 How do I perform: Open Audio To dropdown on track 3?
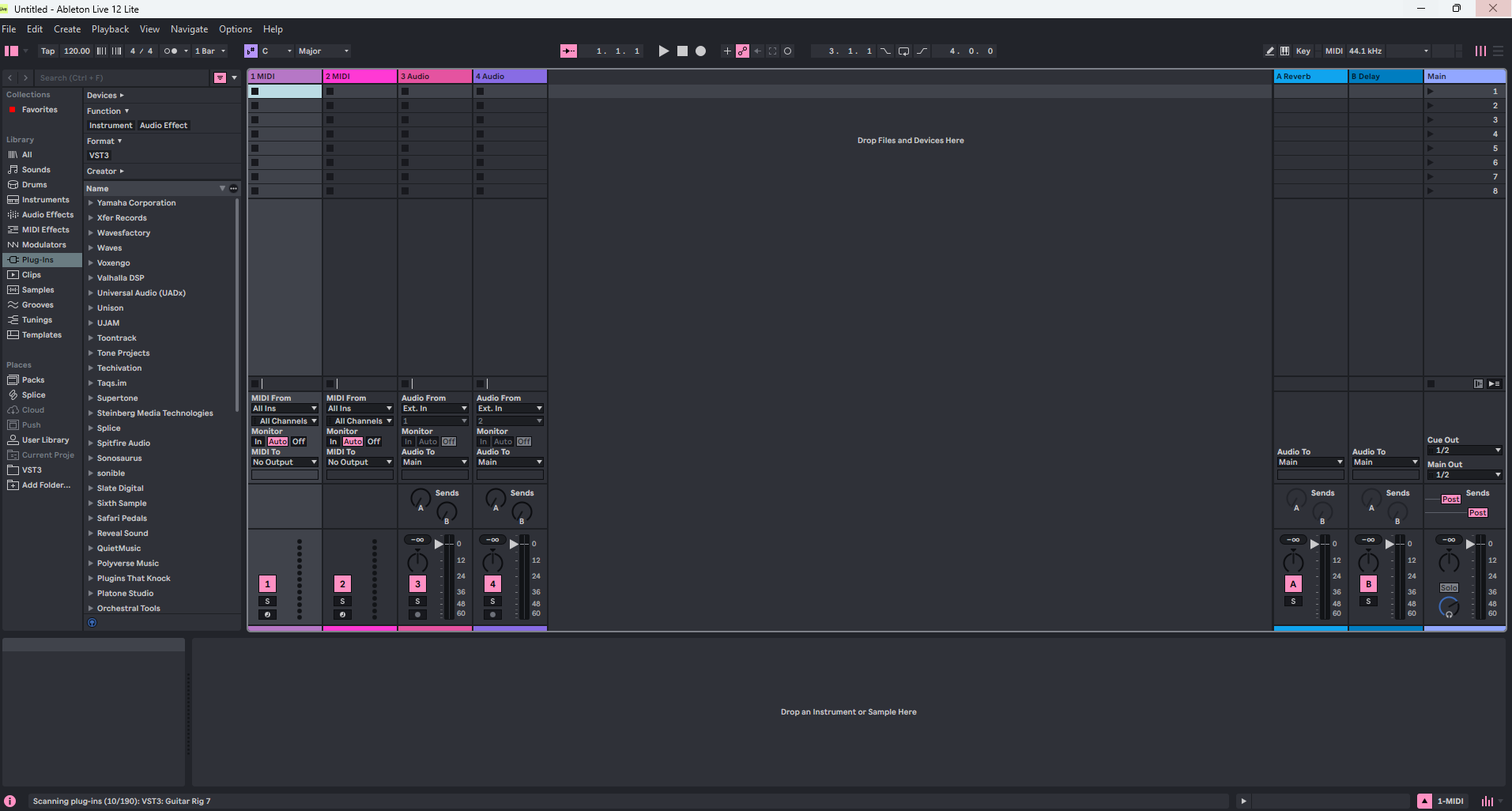point(435,462)
